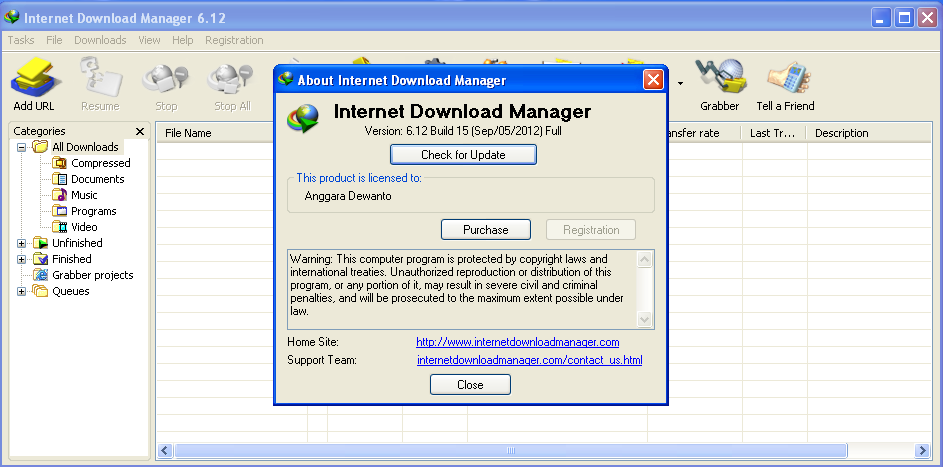The image size is (943, 467).
Task: Open the Support Team contact_us link
Action: (x=530, y=360)
